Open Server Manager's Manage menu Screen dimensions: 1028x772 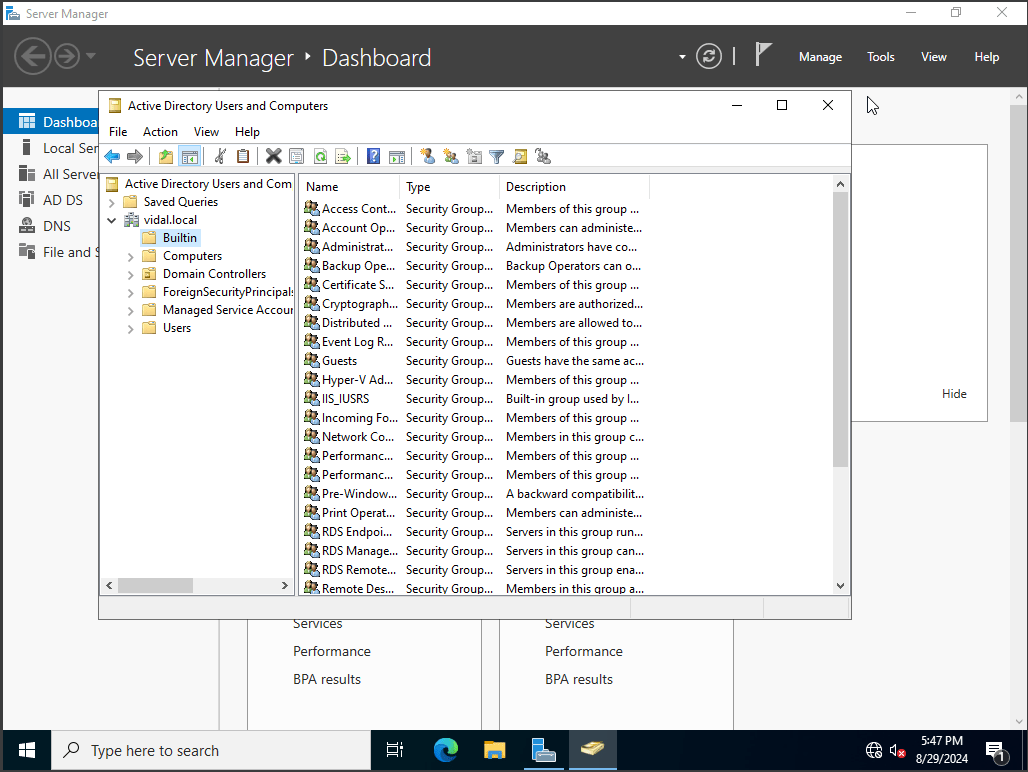(820, 57)
